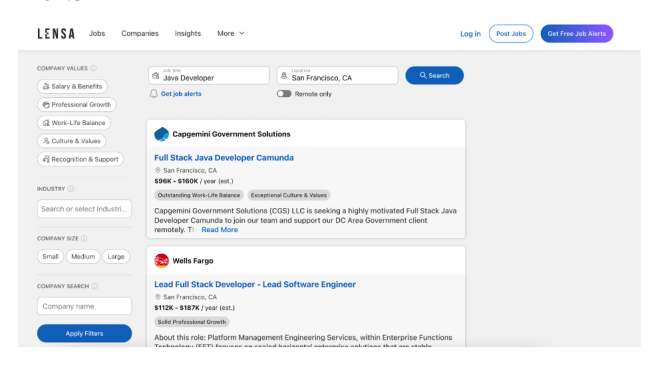
Task: Click the Log in link
Action: (470, 34)
